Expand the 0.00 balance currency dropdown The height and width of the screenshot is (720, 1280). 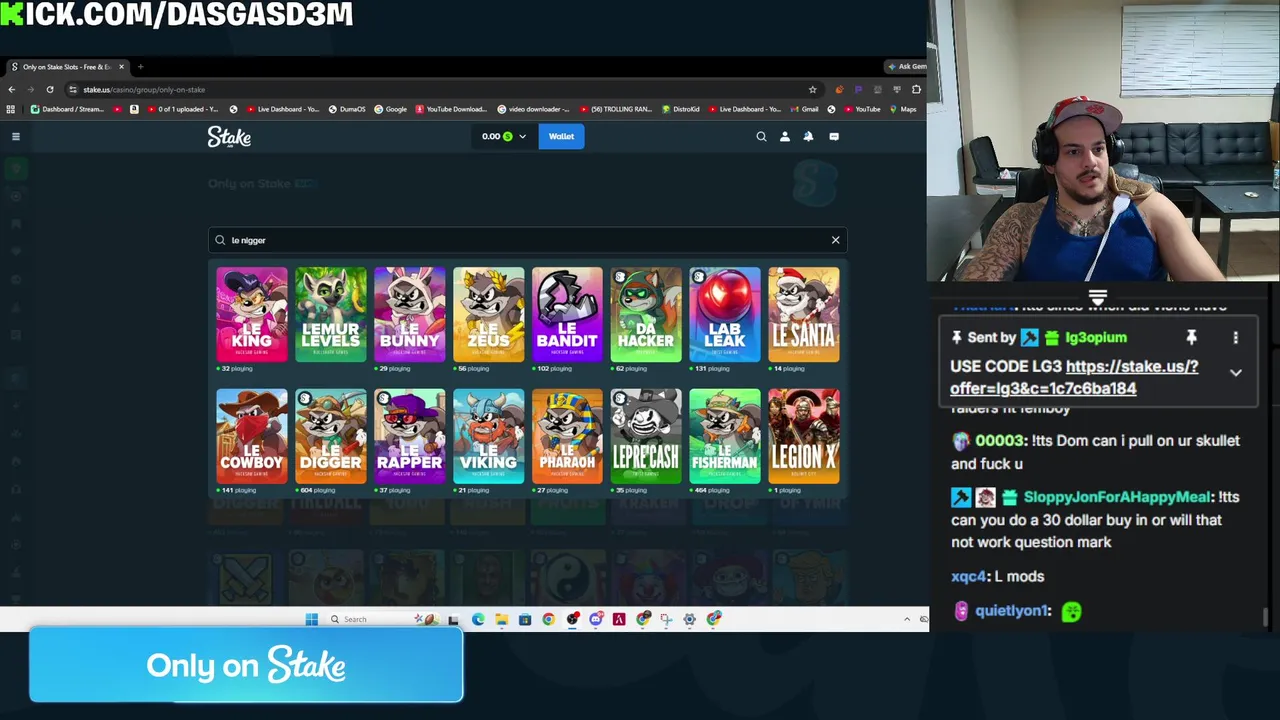503,136
